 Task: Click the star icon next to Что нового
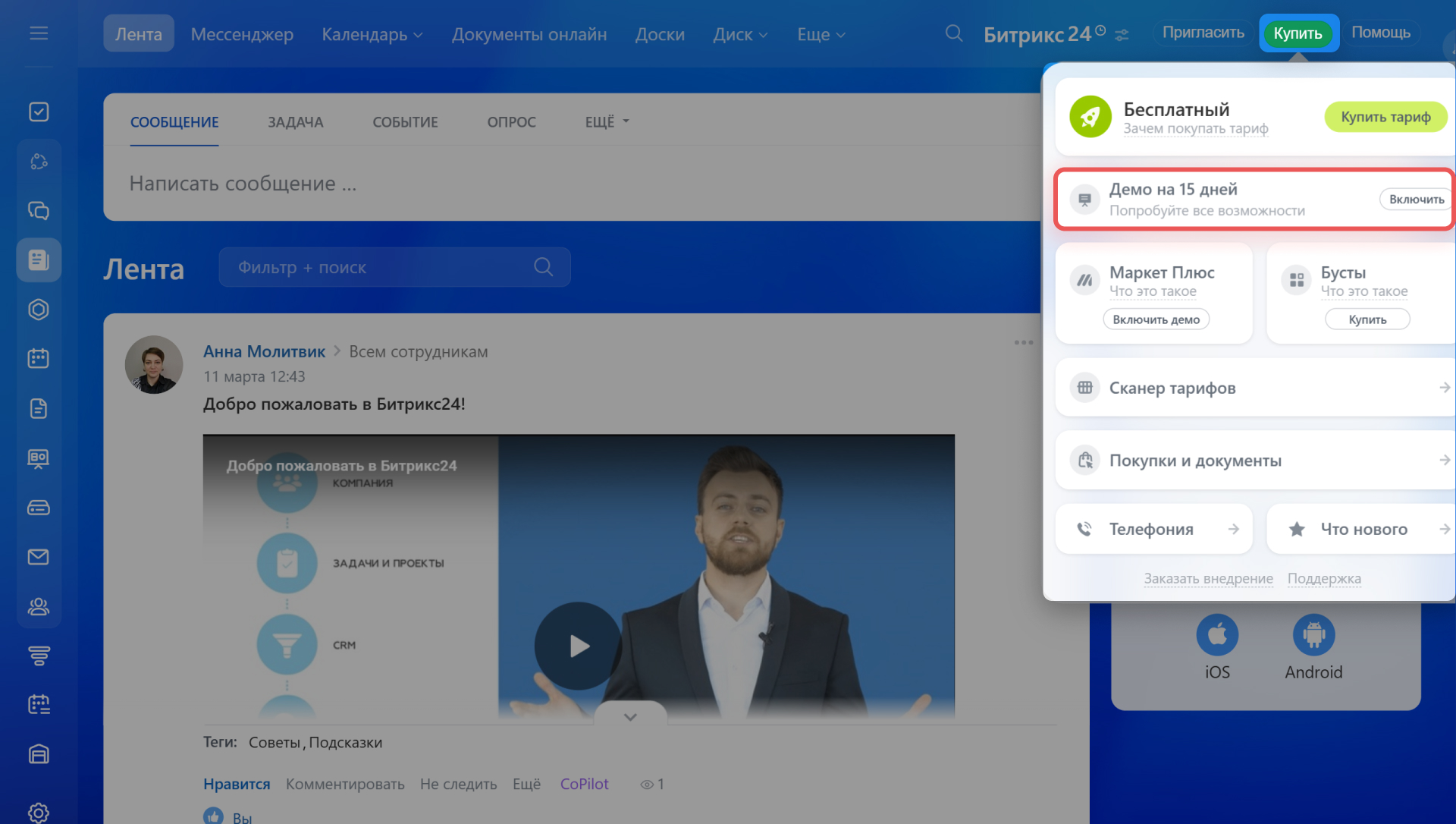pos(1297,529)
